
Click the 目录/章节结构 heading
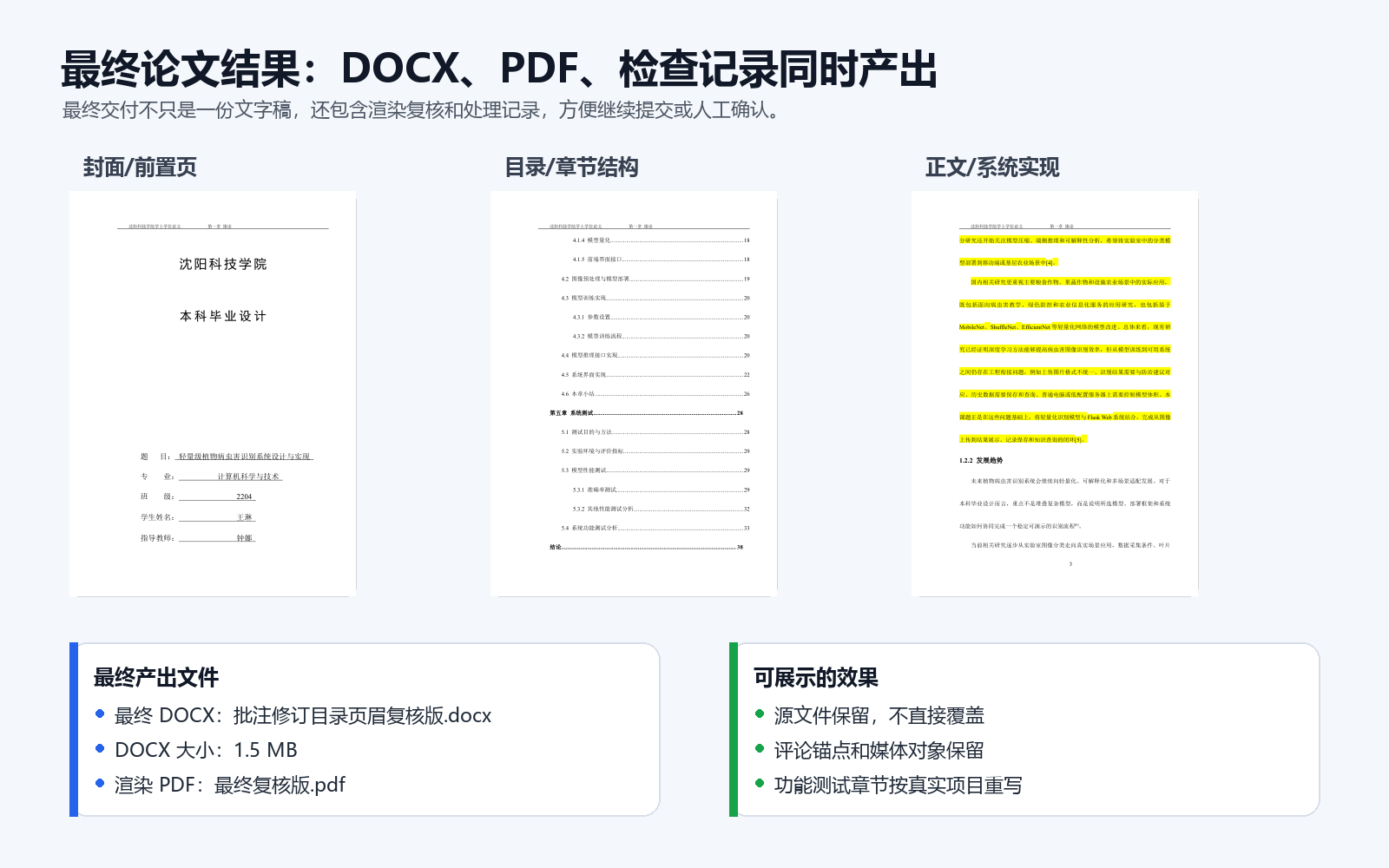pyautogui.click(x=571, y=168)
